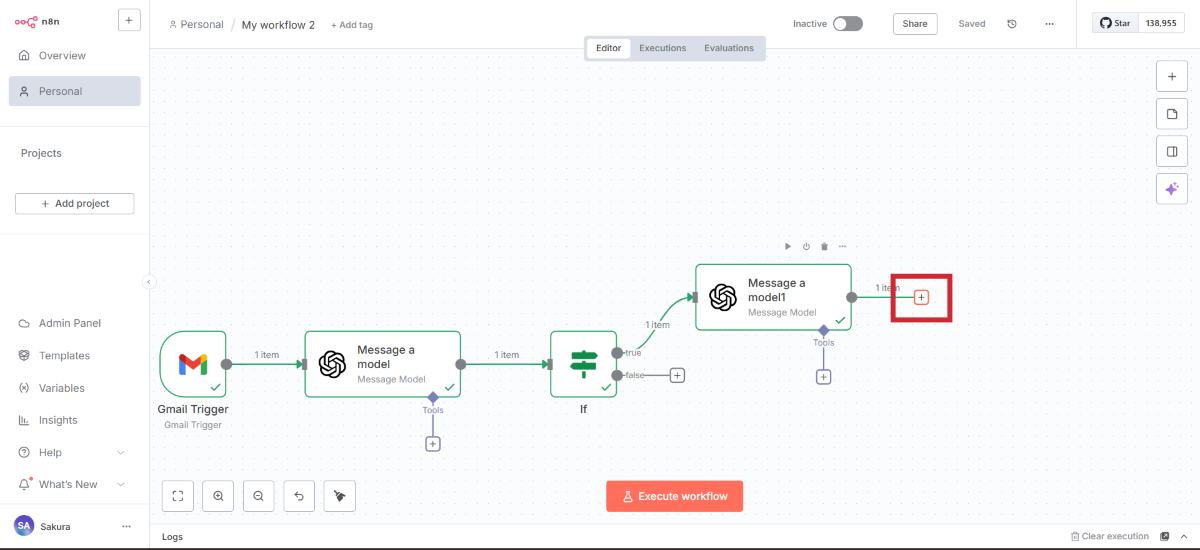Viewport: 1200px width, 550px height.
Task: Click the tidy up workflow broom icon
Action: click(x=340, y=495)
